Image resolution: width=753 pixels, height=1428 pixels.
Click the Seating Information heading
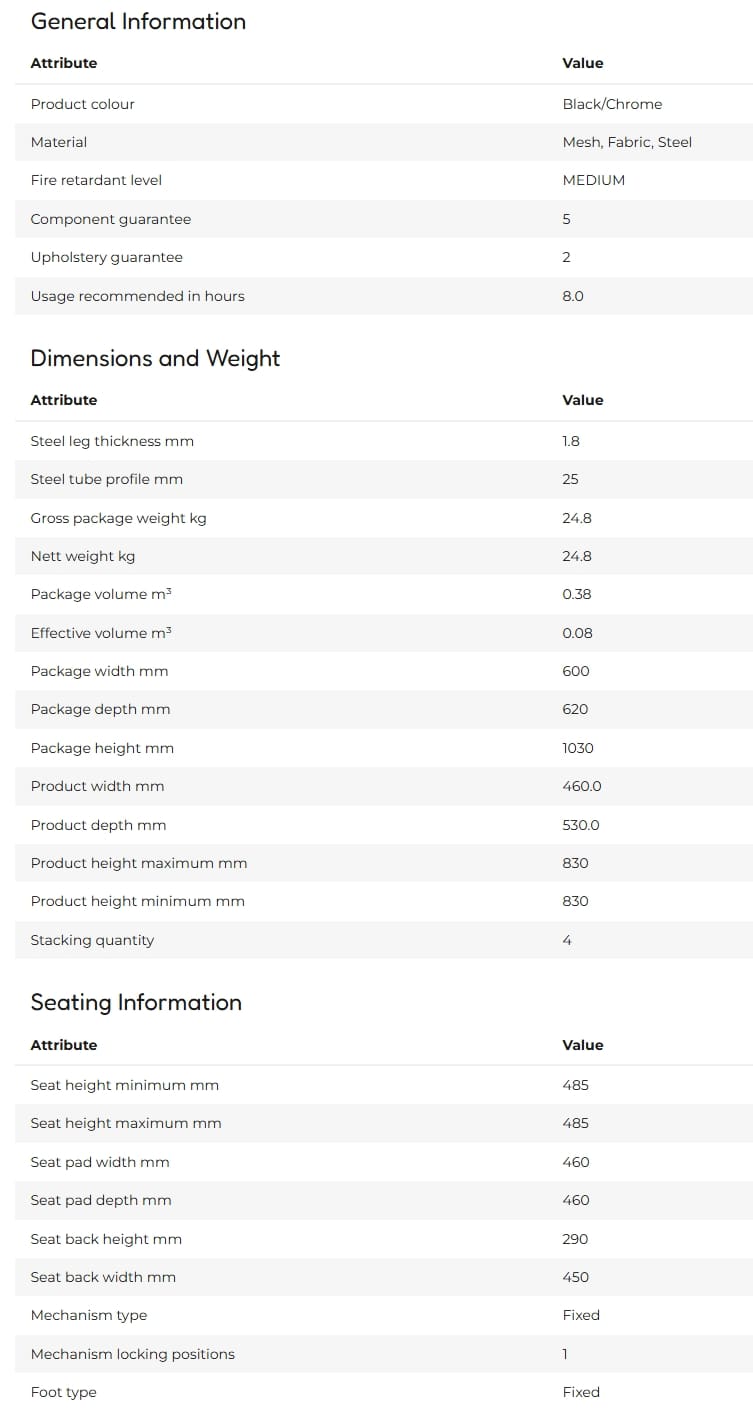[136, 1002]
